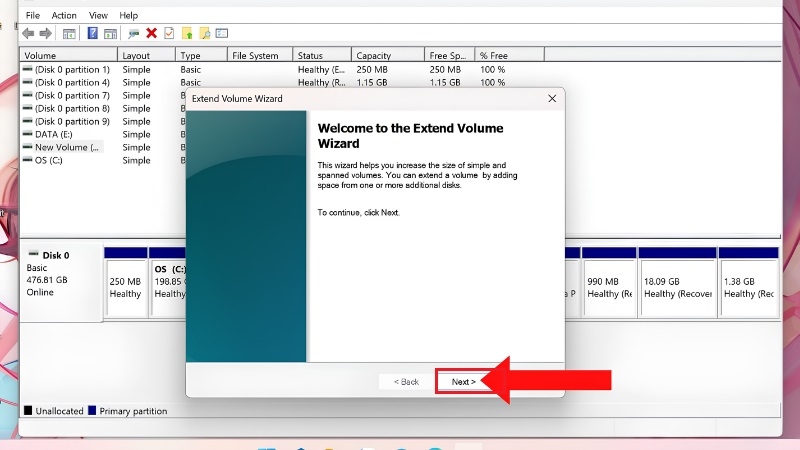This screenshot has width=800, height=450.
Task: Click the blue Primary partition legend swatch
Action: tap(92, 410)
